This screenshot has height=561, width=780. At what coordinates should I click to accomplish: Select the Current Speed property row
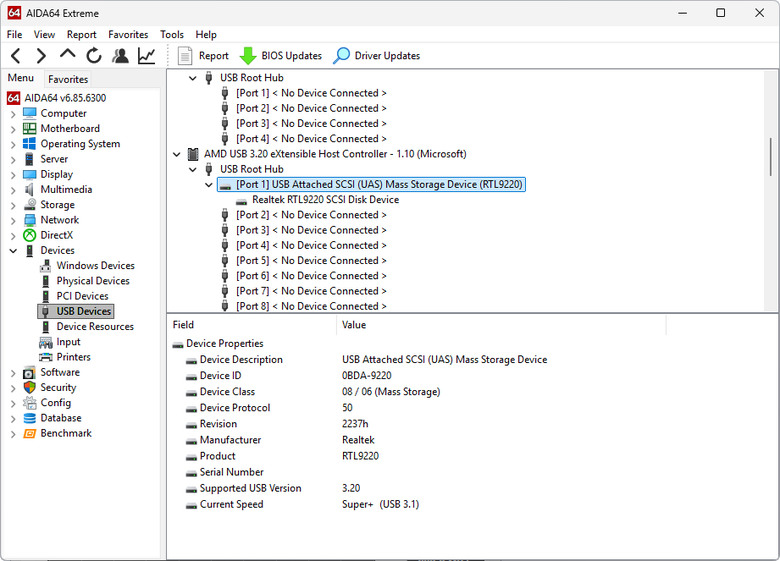pyautogui.click(x=302, y=504)
